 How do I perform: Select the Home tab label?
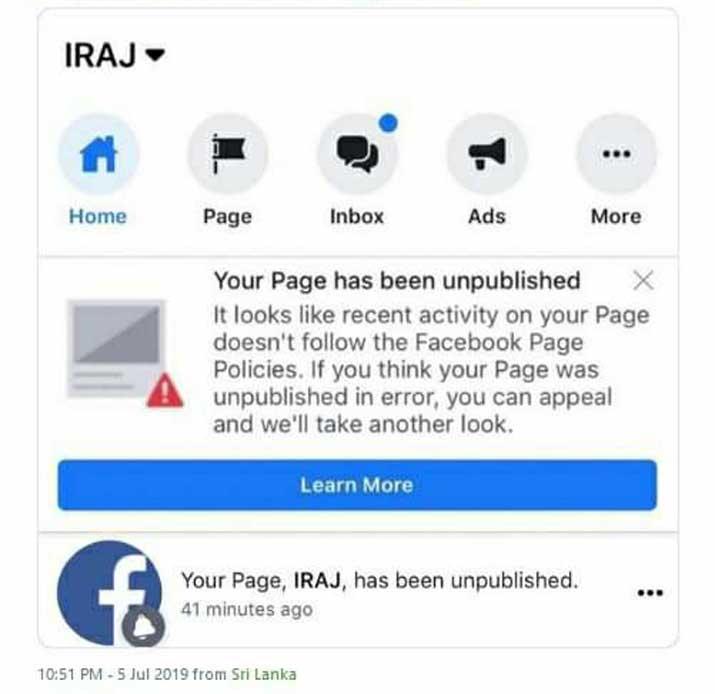(98, 216)
